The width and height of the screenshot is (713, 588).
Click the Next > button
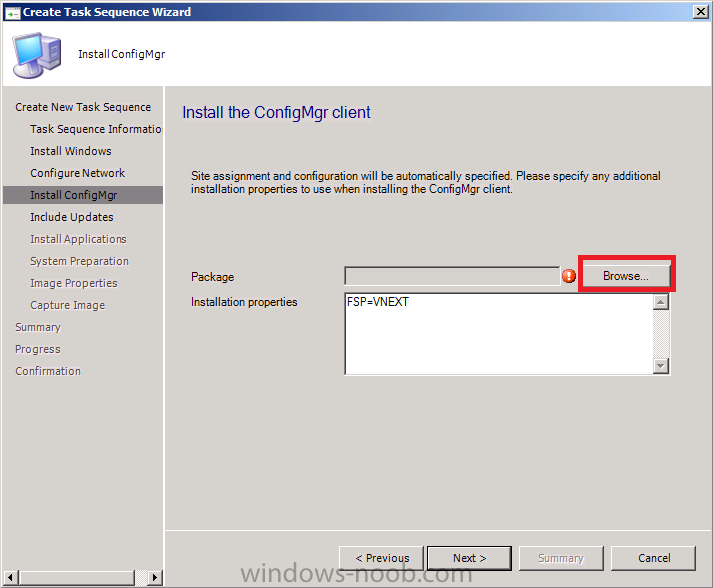[469, 558]
